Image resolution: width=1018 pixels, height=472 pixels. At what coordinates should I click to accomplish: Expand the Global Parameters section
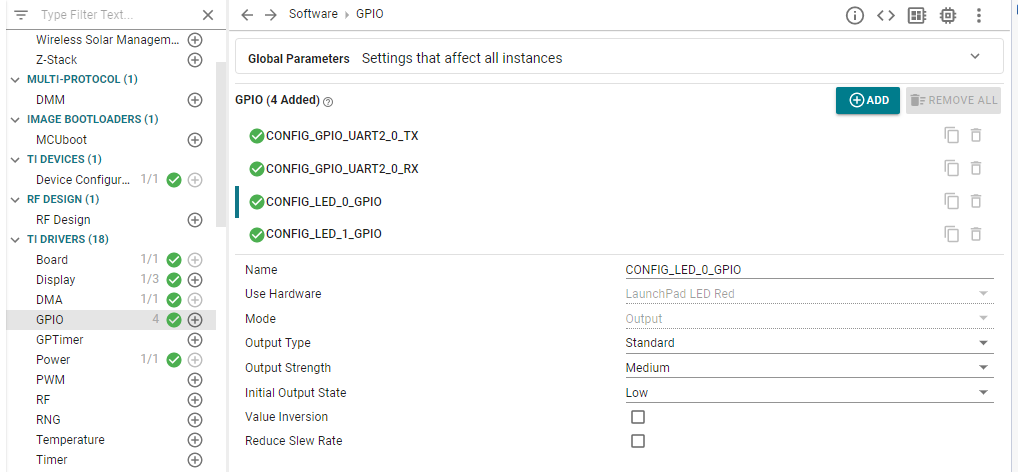pos(975,57)
